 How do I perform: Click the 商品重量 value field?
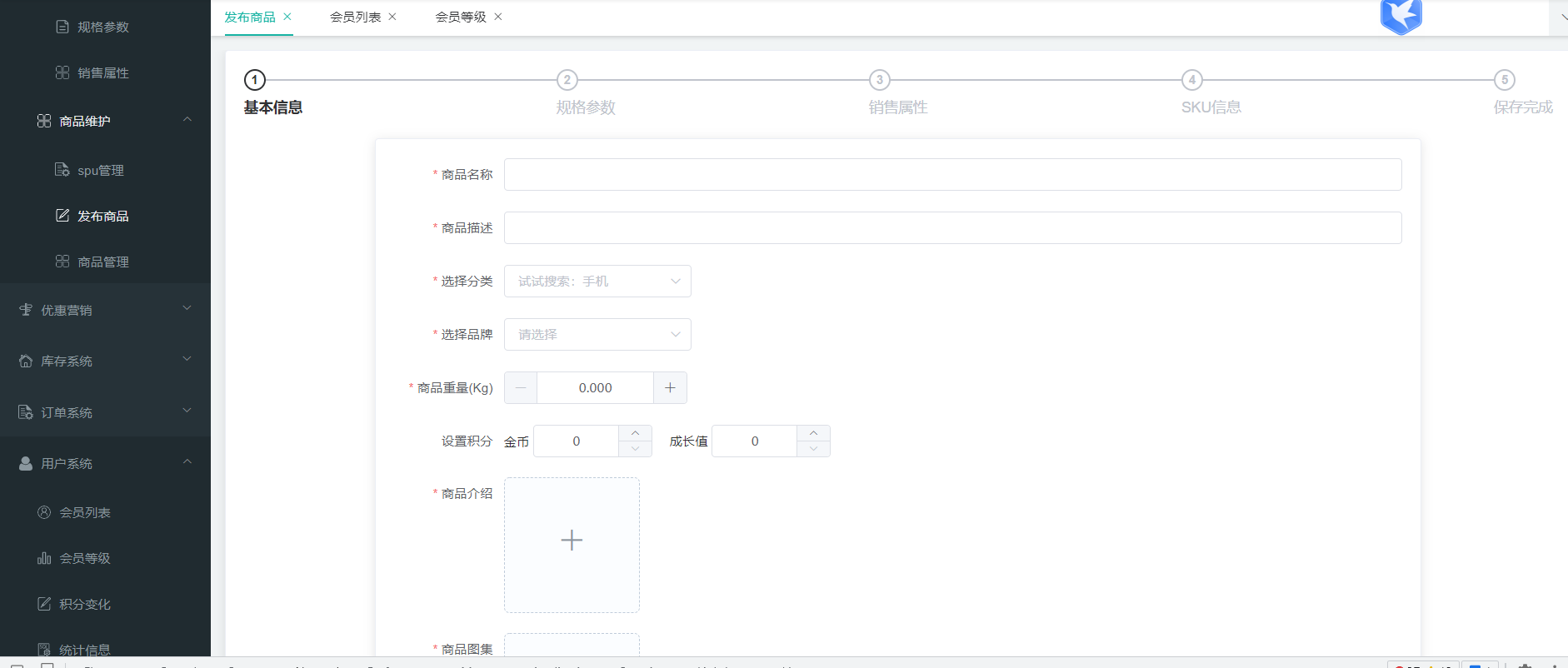tap(596, 387)
